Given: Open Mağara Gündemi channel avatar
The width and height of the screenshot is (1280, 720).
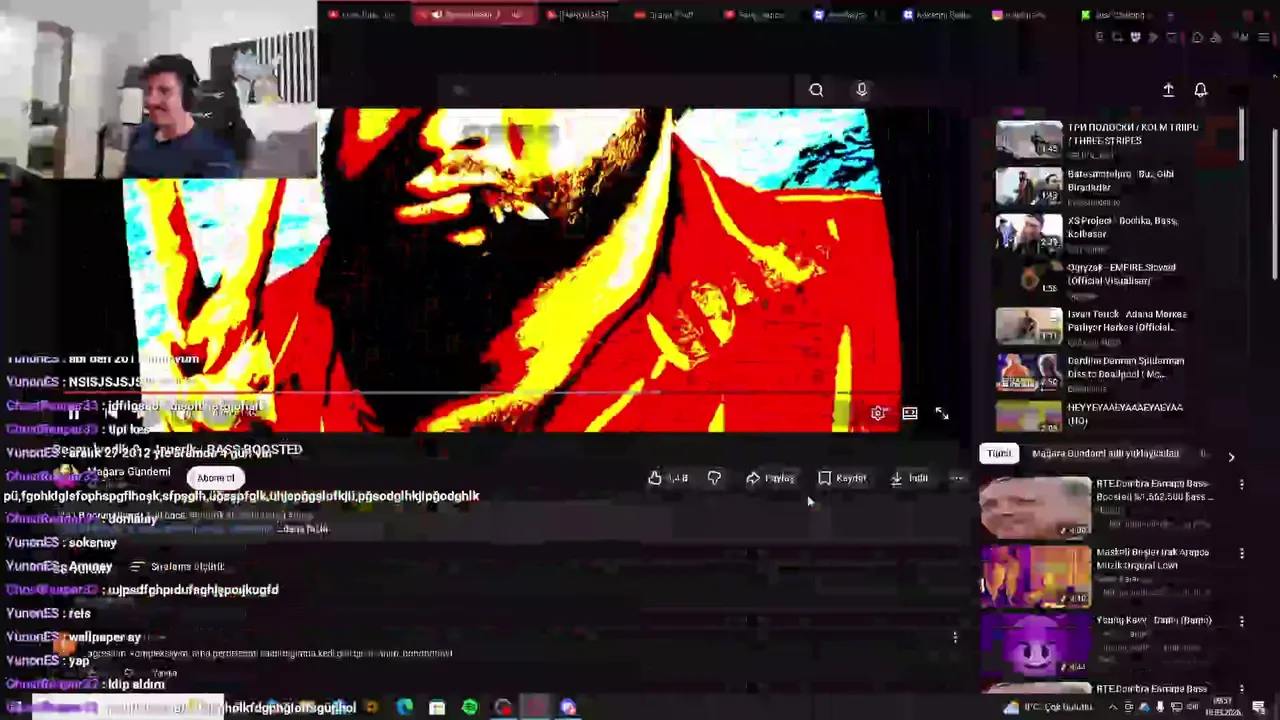Looking at the screenshot, I should [x=64, y=476].
